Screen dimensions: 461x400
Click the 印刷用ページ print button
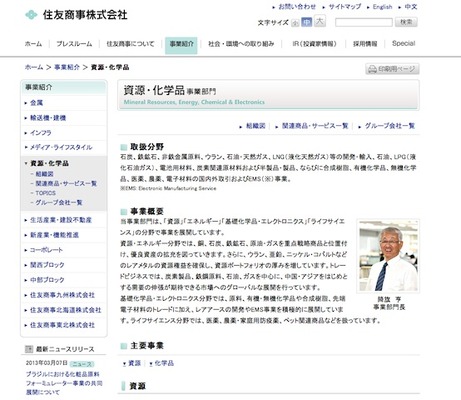[392, 69]
